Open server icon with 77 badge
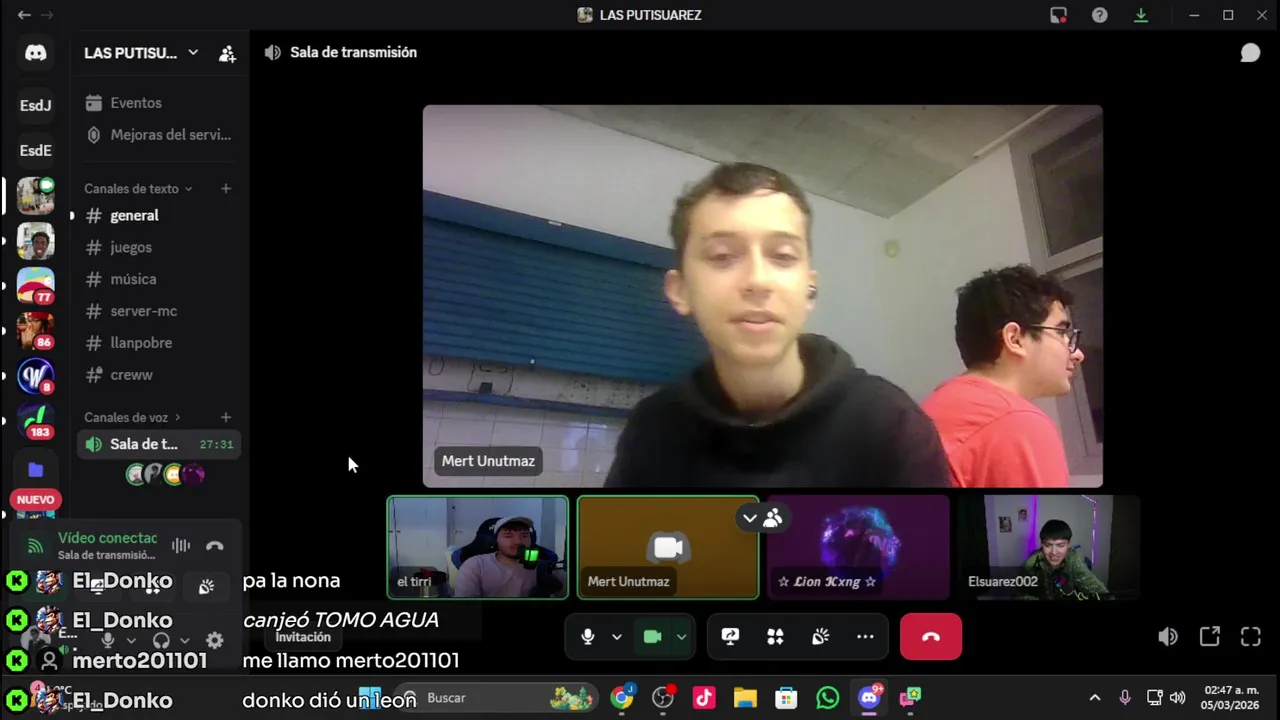Viewport: 1280px width, 720px height. coord(36,286)
